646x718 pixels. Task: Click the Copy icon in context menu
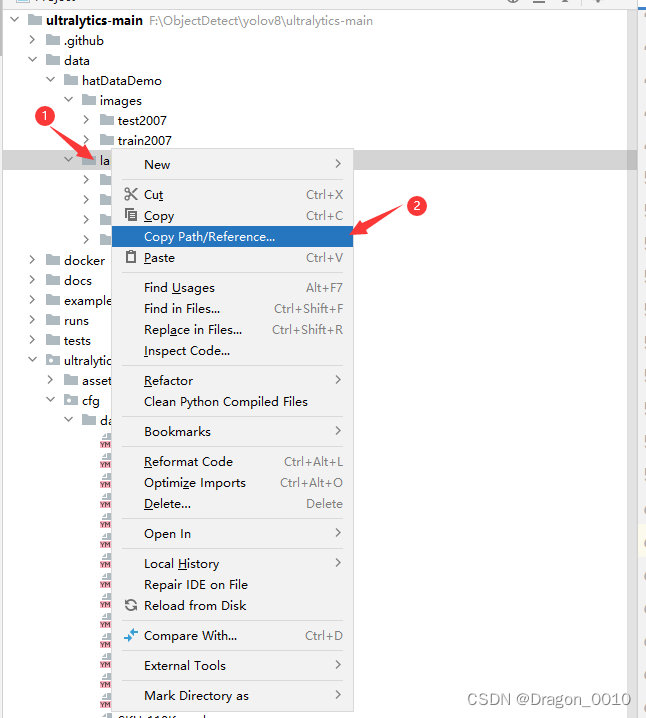131,215
